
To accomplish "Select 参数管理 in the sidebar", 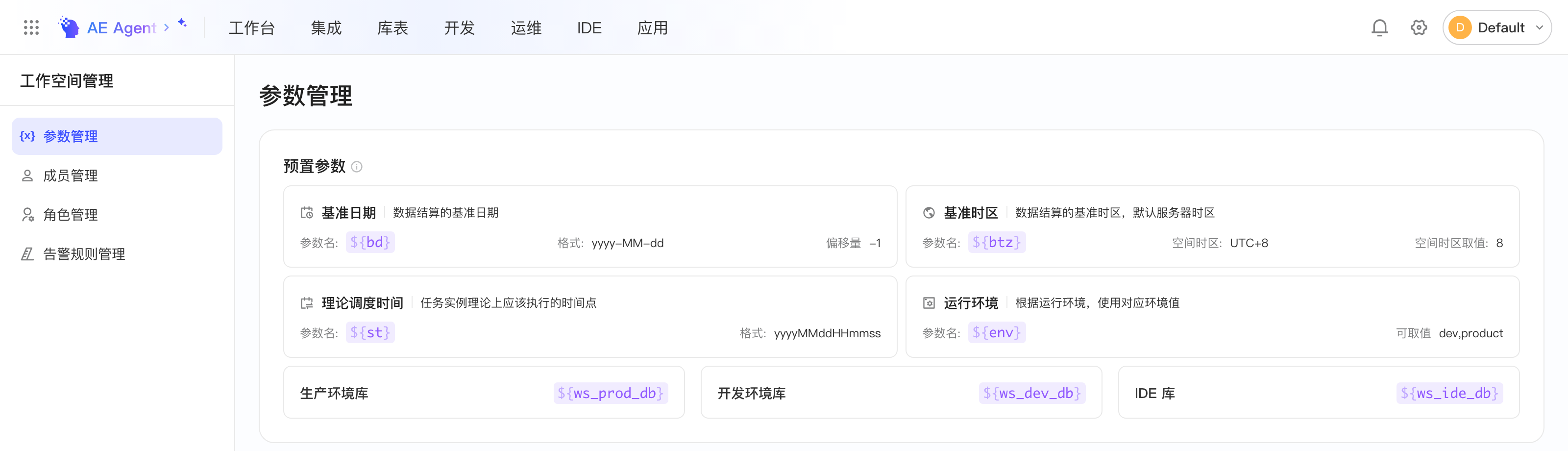I will point(117,136).
